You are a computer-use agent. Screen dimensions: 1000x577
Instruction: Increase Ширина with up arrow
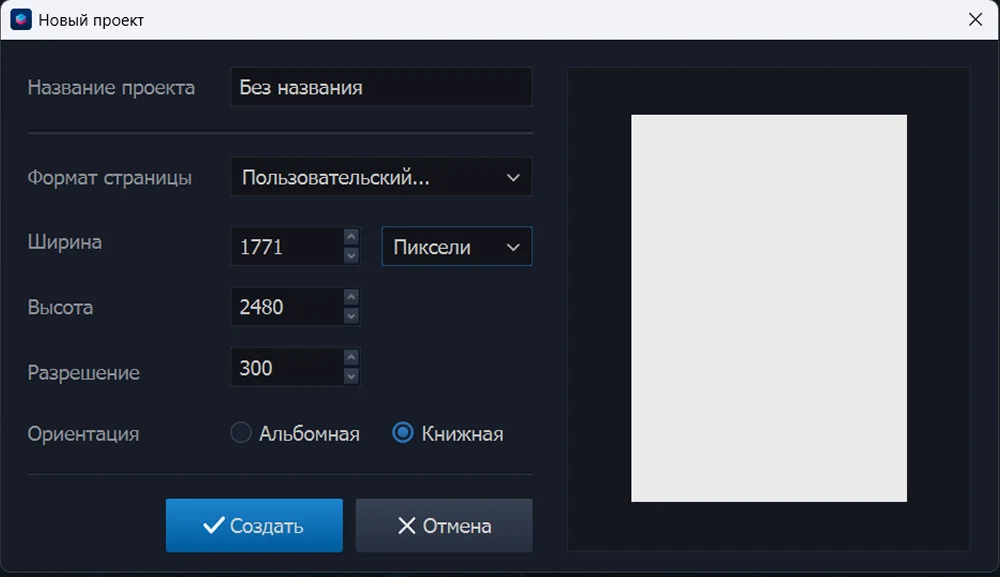point(351,237)
